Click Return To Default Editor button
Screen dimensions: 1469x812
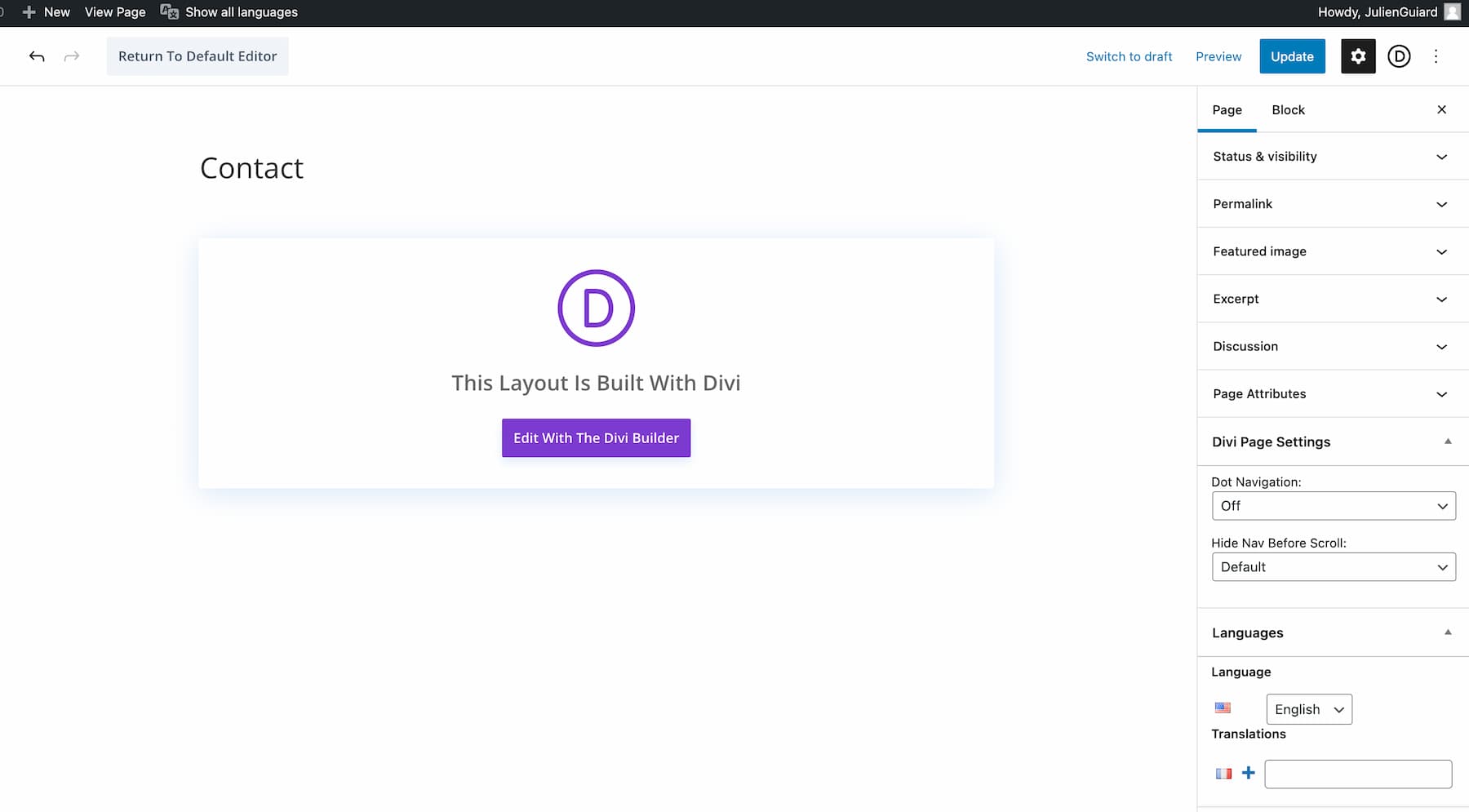point(197,56)
